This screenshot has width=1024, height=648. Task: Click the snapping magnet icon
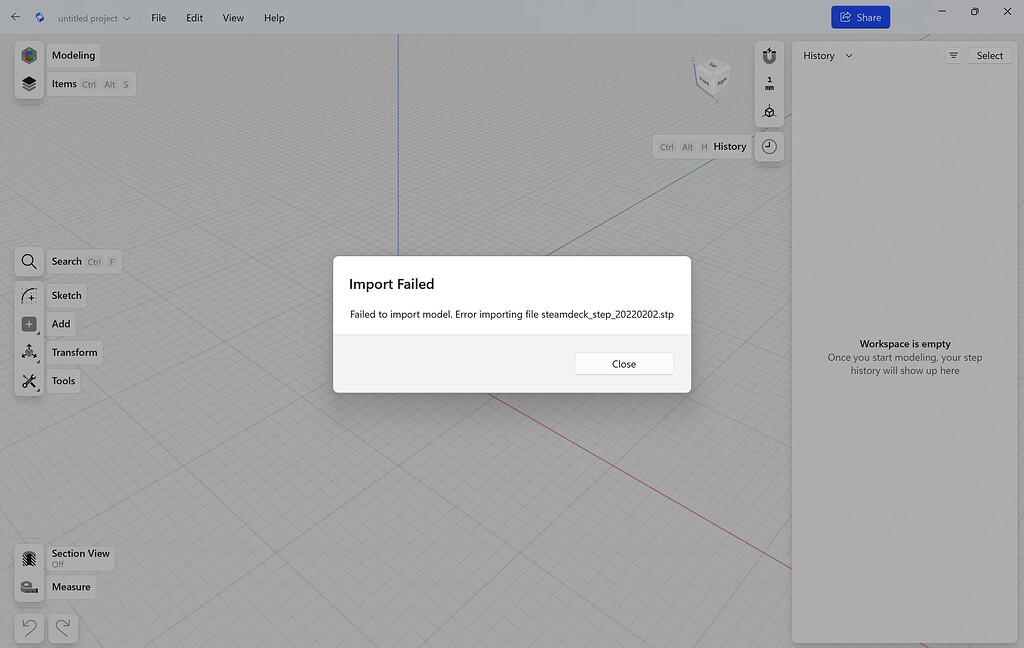point(768,55)
